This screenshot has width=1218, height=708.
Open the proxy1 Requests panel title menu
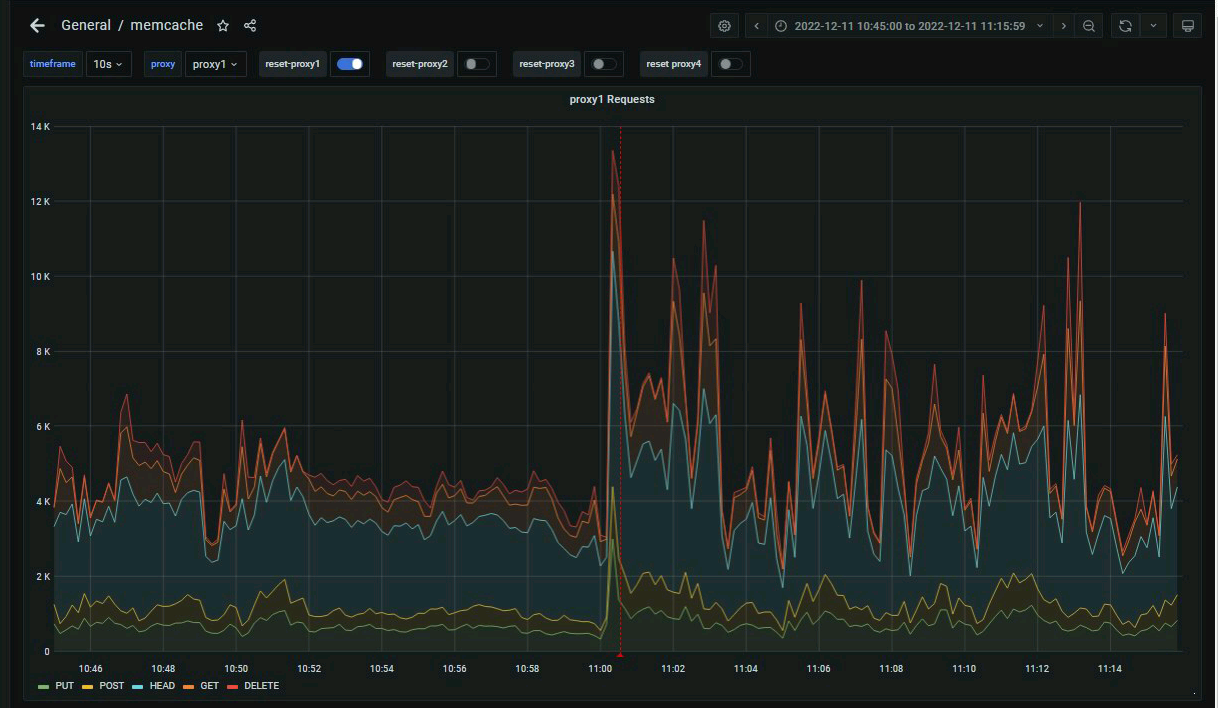coord(610,99)
